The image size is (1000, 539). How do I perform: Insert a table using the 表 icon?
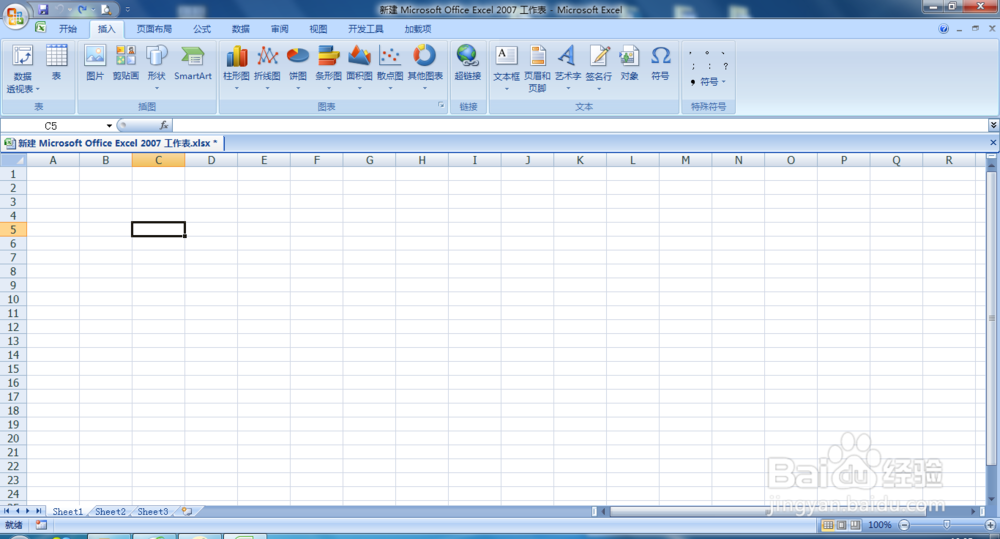pos(56,63)
